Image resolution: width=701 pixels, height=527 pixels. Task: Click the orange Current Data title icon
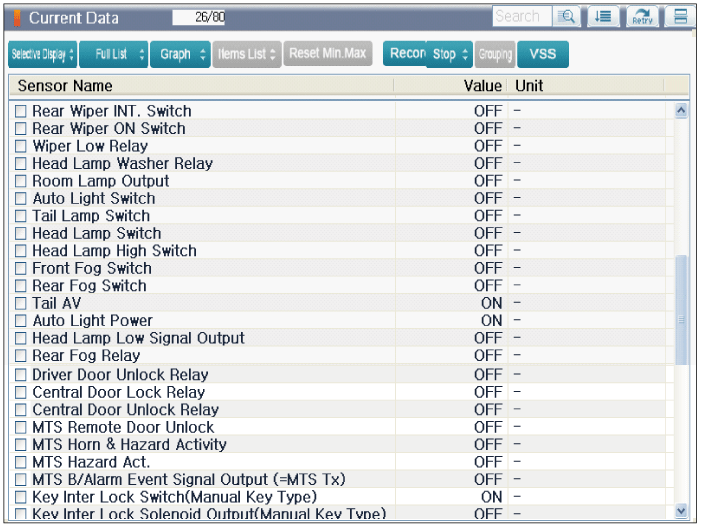pos(15,18)
